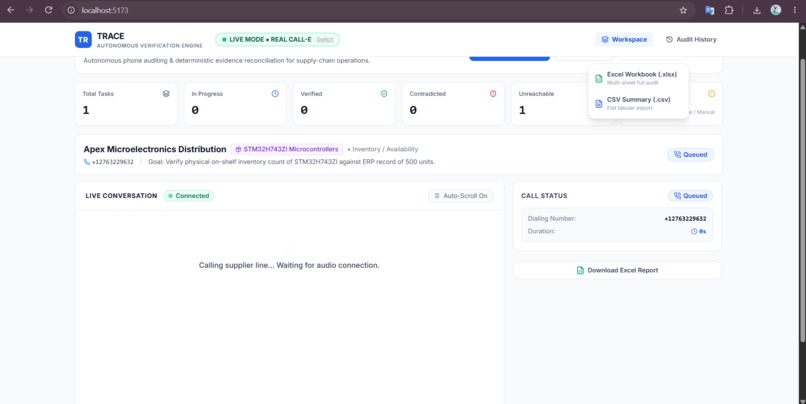Click the CALL STATUS heading

(x=544, y=196)
